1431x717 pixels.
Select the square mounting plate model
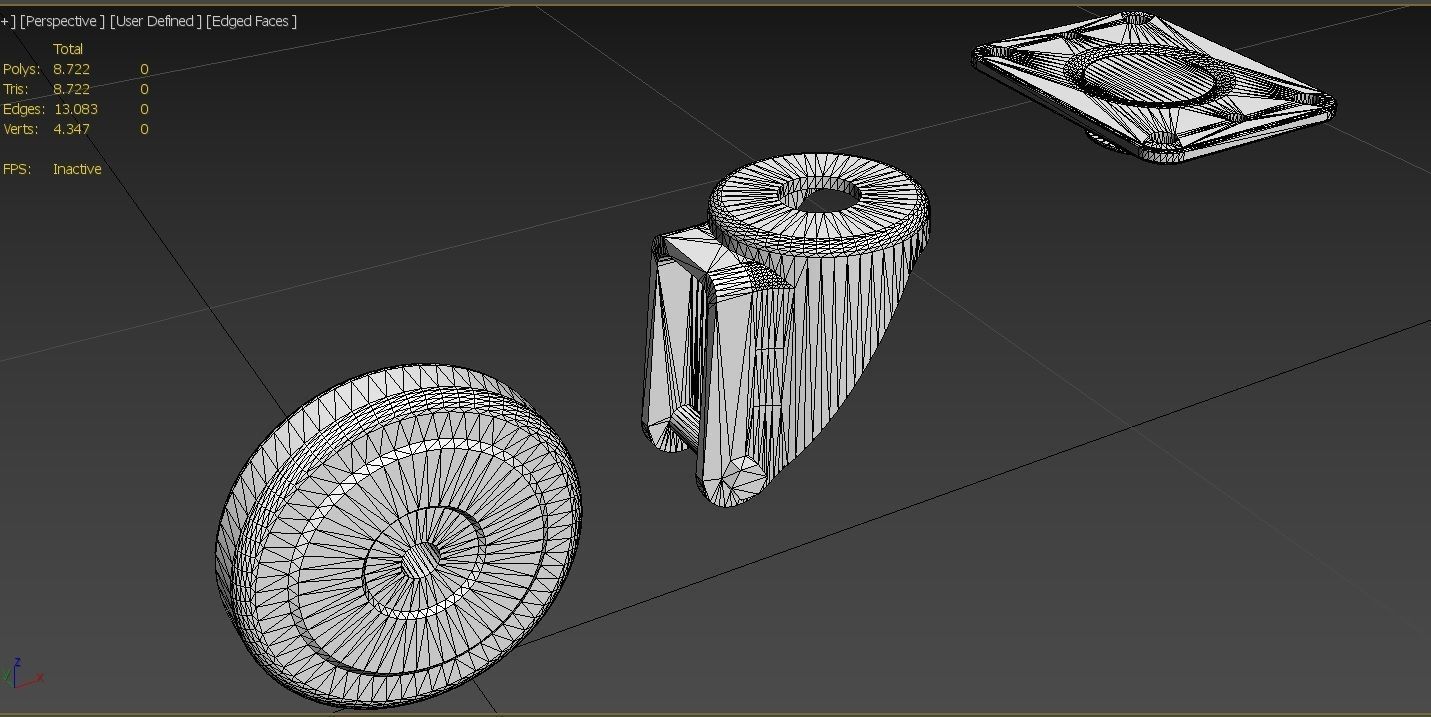[x=1153, y=86]
